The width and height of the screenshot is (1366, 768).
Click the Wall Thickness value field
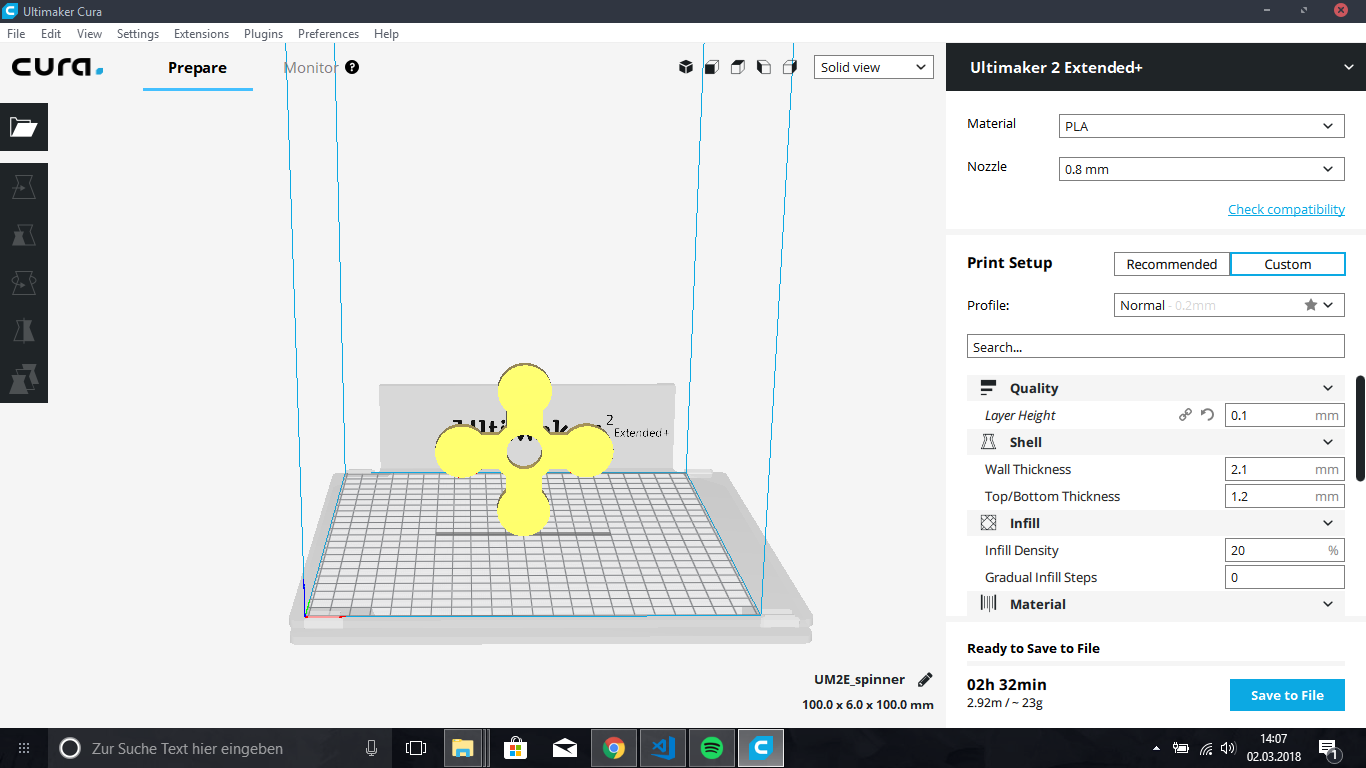[1285, 469]
